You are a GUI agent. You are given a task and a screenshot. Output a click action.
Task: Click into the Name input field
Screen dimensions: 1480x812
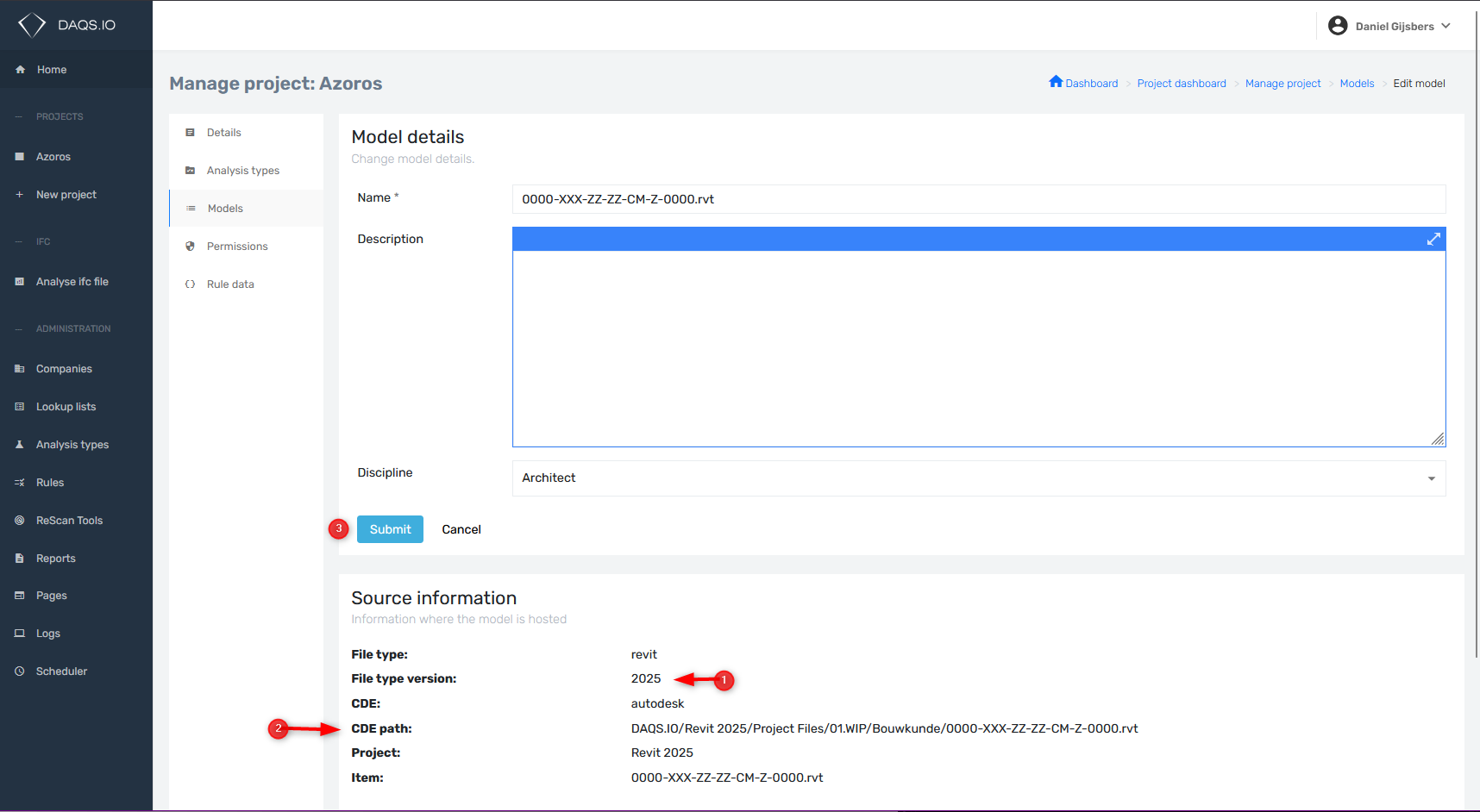[979, 199]
